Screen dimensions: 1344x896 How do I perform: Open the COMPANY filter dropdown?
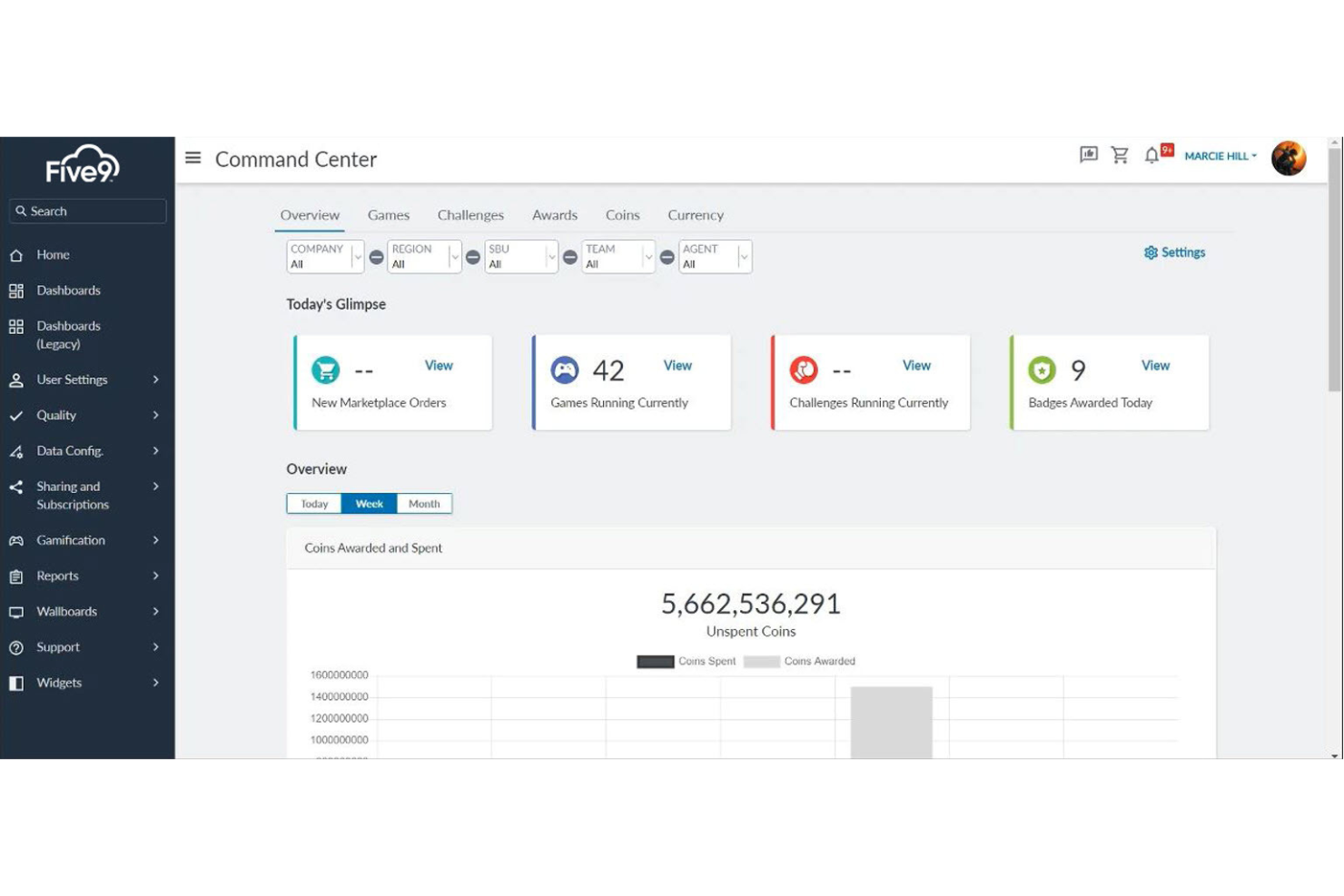click(357, 256)
